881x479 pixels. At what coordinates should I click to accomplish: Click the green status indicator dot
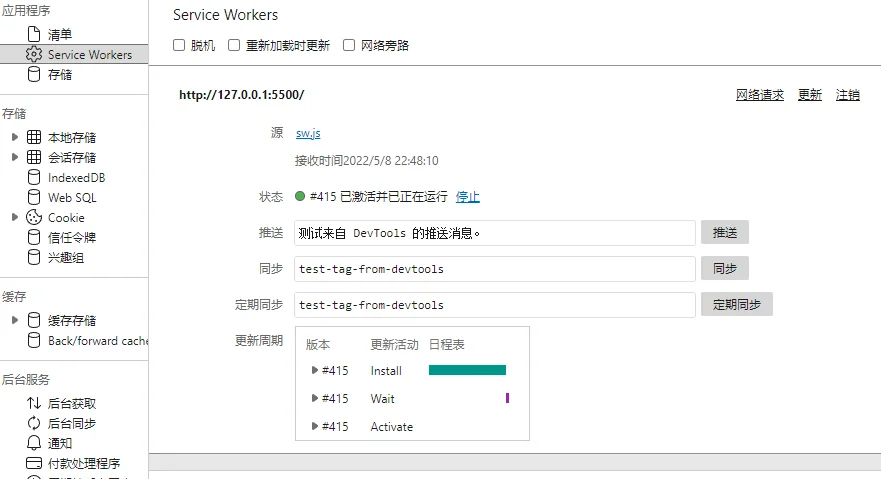click(300, 196)
